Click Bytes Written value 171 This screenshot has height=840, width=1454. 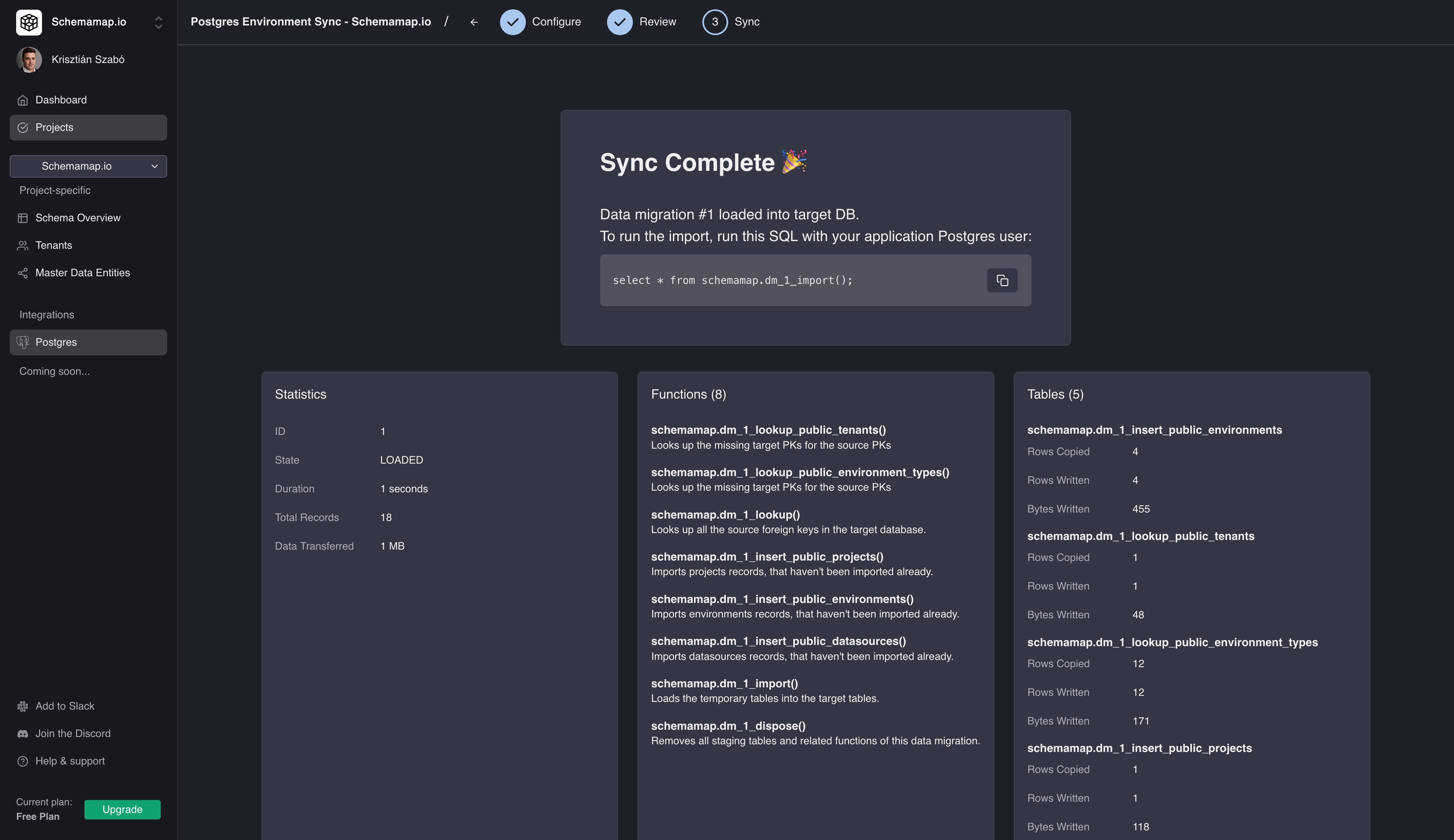tap(1141, 721)
